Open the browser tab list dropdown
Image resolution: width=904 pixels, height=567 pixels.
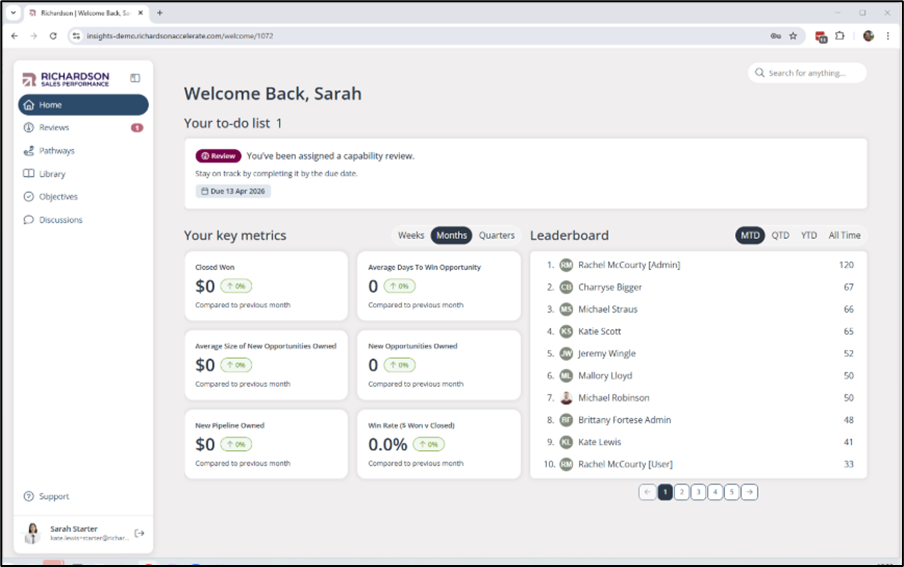pos(13,13)
